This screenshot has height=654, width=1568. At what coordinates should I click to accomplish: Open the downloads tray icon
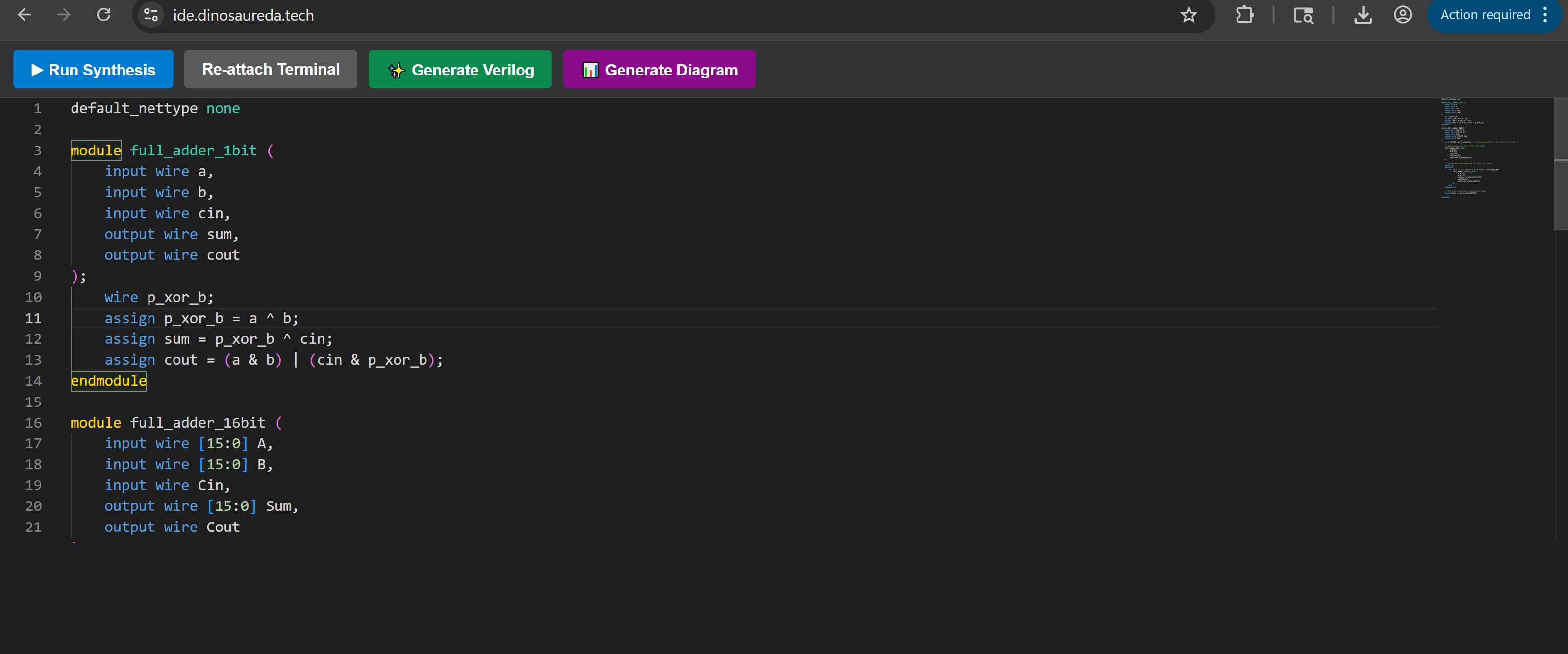point(1363,15)
